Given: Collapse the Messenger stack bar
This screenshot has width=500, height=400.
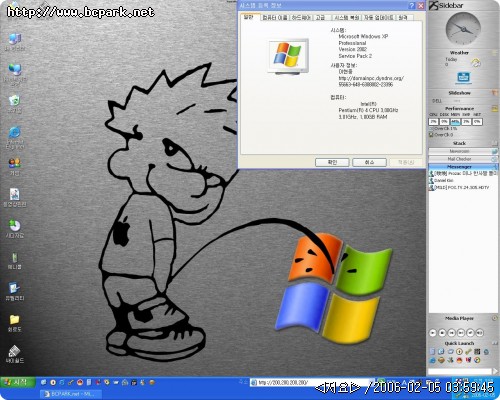Looking at the screenshot, I should (x=463, y=166).
